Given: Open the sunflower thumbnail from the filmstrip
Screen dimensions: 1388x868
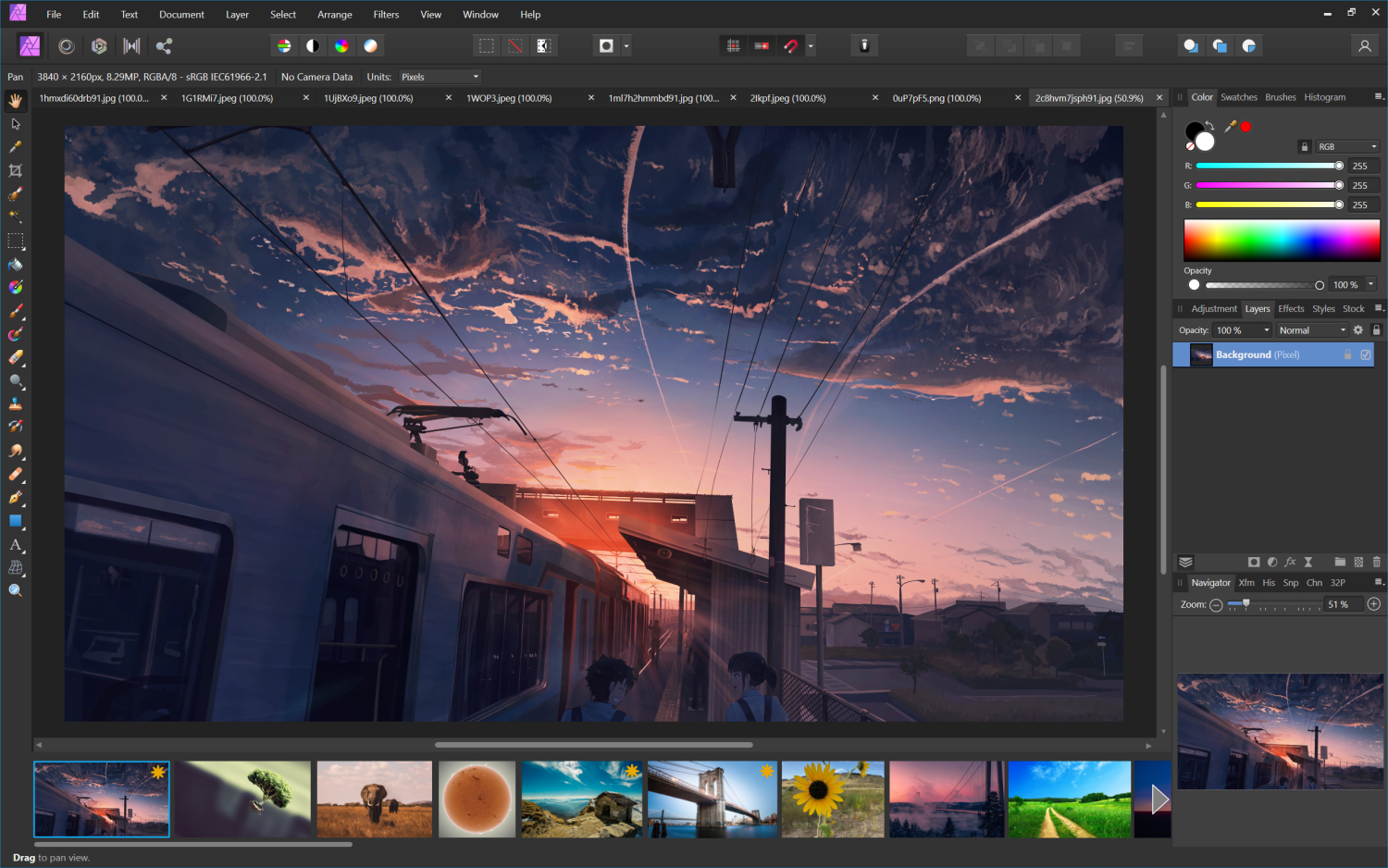Looking at the screenshot, I should tap(832, 799).
